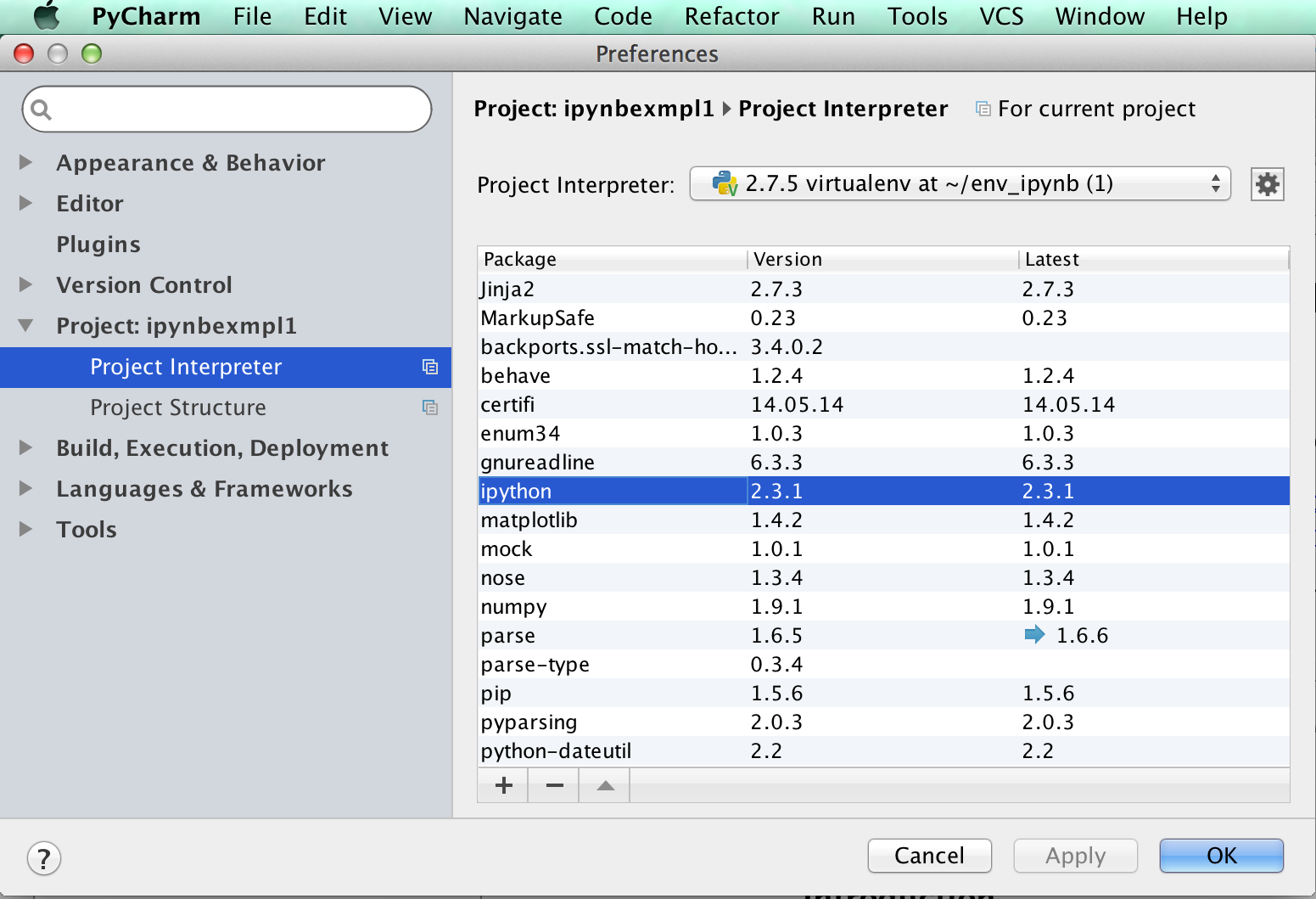The image size is (1316, 899).
Task: Open the interpreter settings gear icon
Action: (x=1267, y=184)
